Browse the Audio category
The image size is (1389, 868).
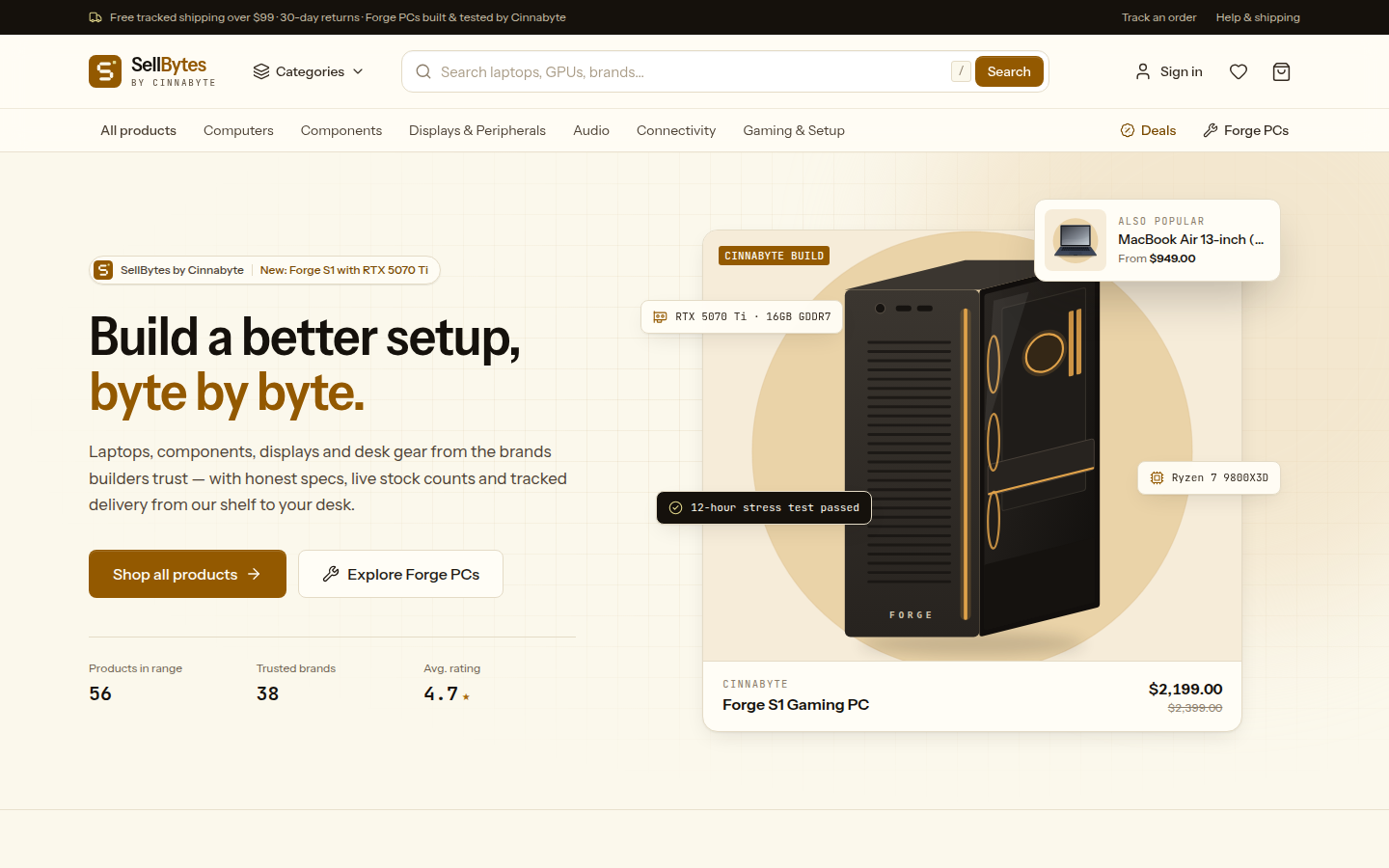(x=591, y=130)
